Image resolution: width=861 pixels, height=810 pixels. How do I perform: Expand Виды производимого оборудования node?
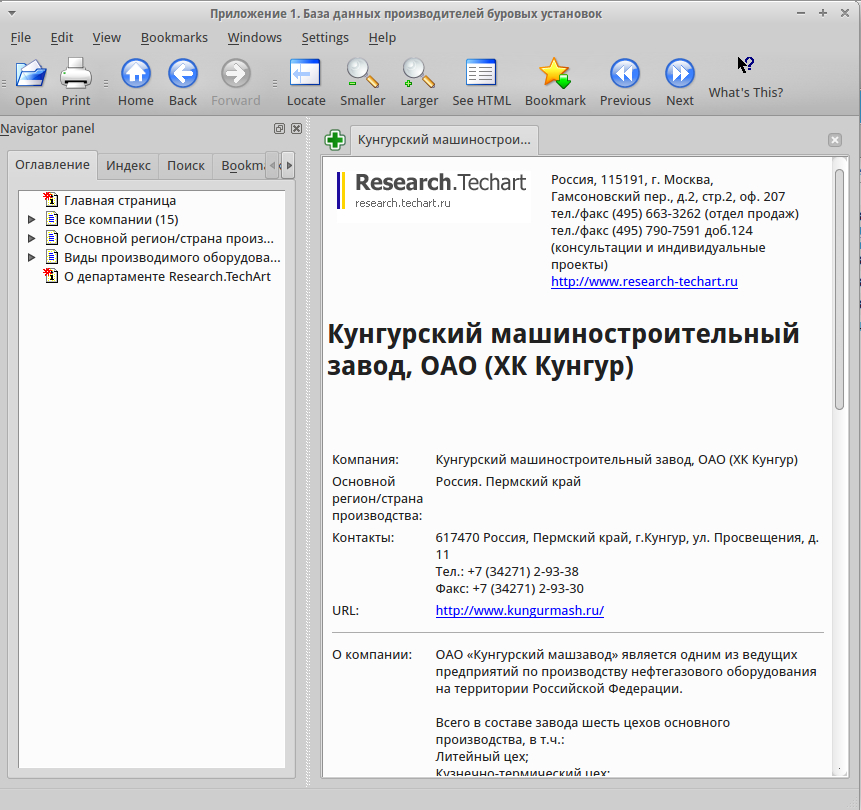point(31,258)
